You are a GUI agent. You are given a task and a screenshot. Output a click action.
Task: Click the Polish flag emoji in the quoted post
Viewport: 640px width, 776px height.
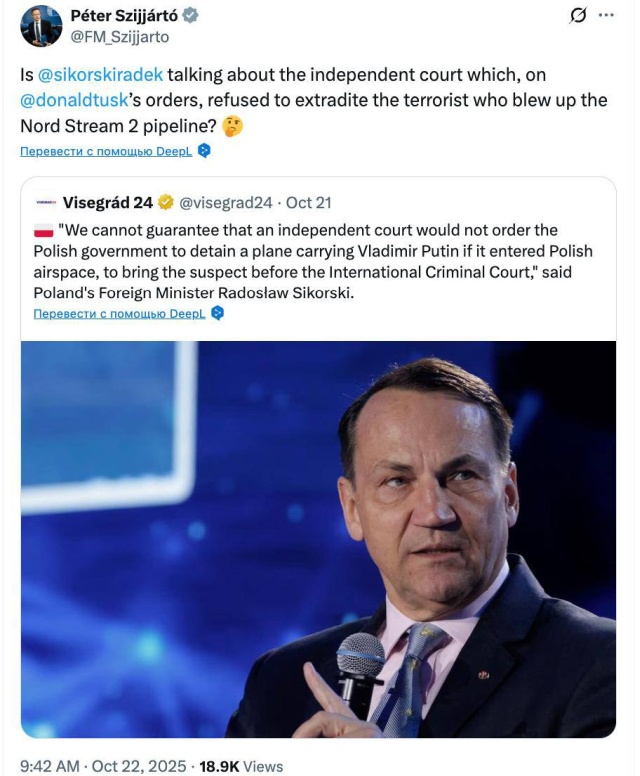(44, 231)
